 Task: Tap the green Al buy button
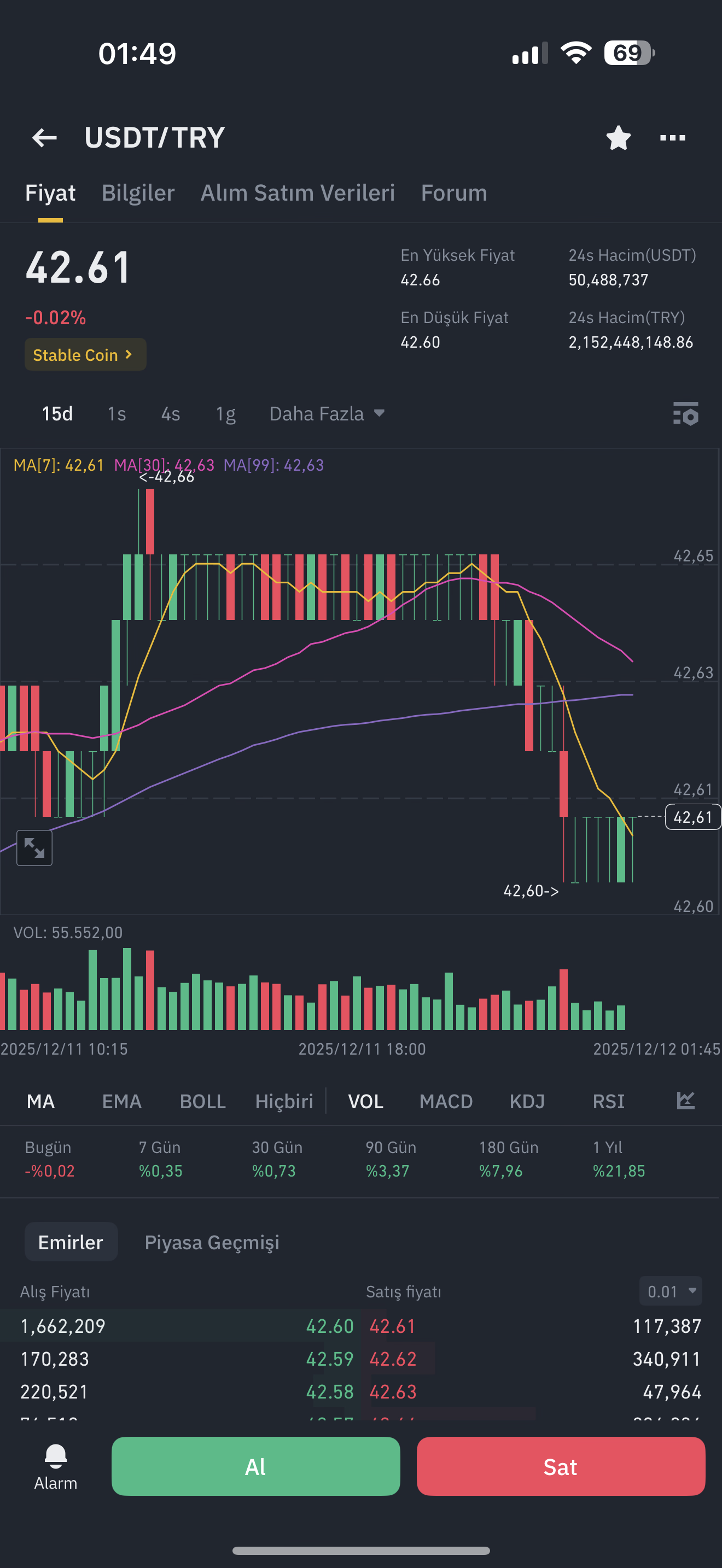pyautogui.click(x=255, y=1466)
